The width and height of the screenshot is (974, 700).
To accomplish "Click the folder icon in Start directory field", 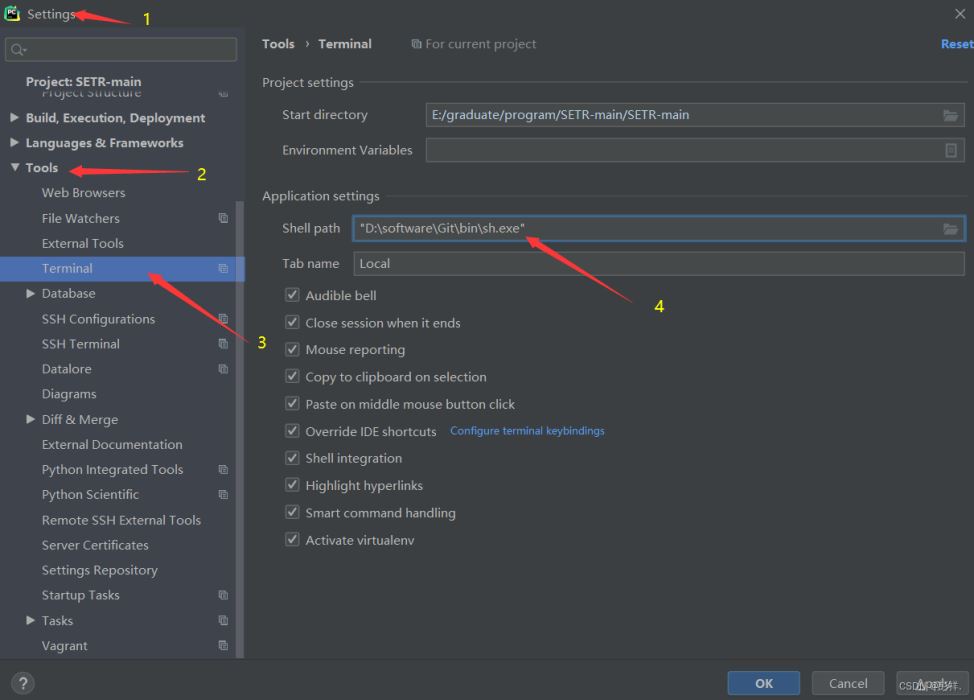I will click(950, 115).
